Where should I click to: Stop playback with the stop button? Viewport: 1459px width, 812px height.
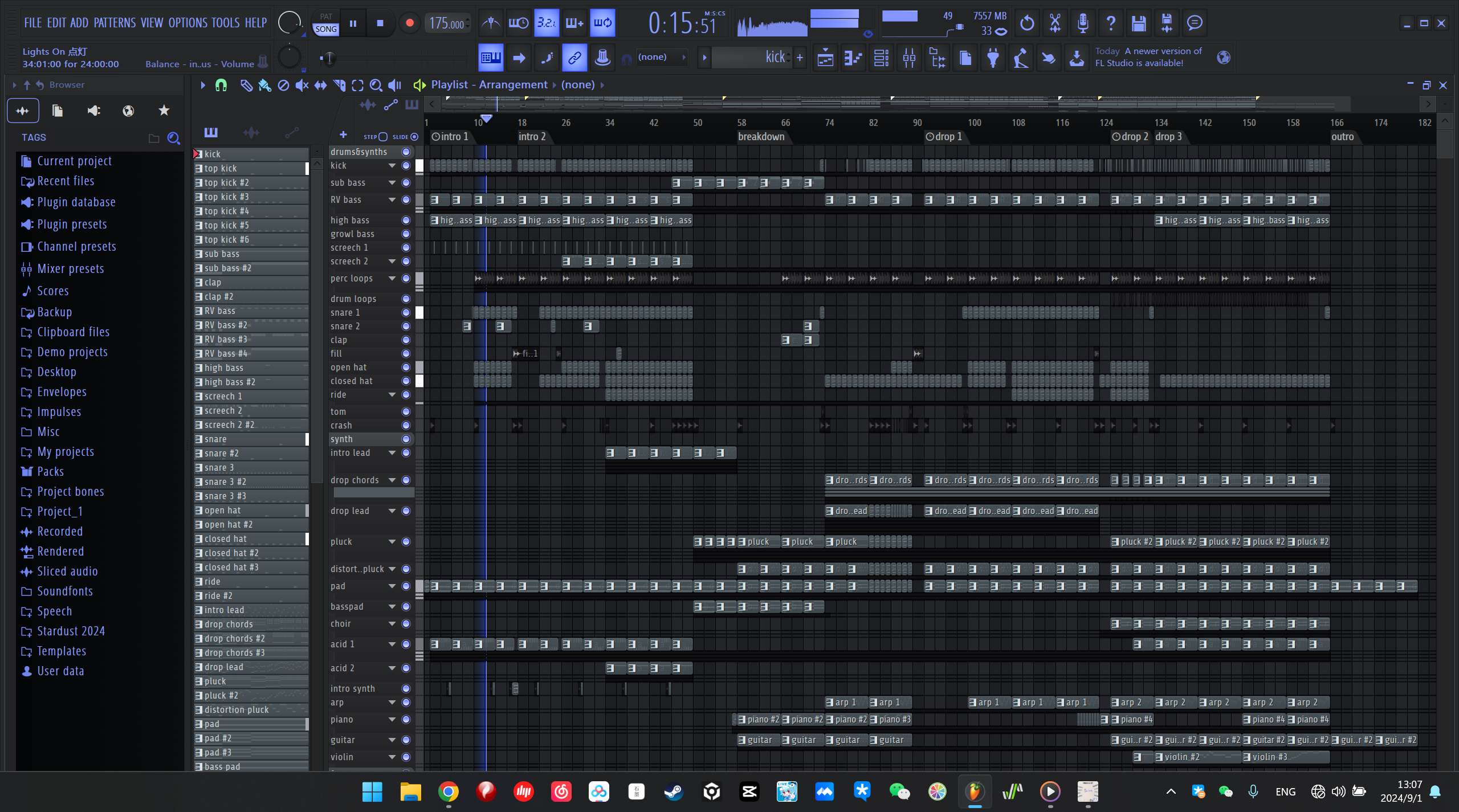[380, 23]
